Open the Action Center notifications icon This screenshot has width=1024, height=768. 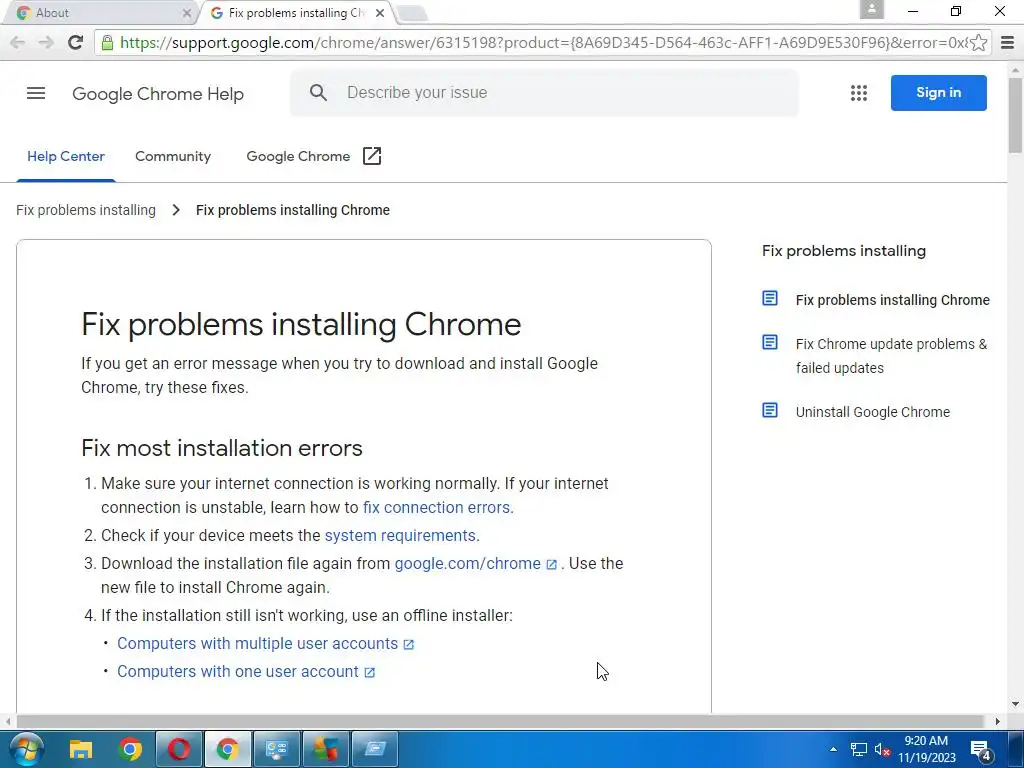point(981,750)
